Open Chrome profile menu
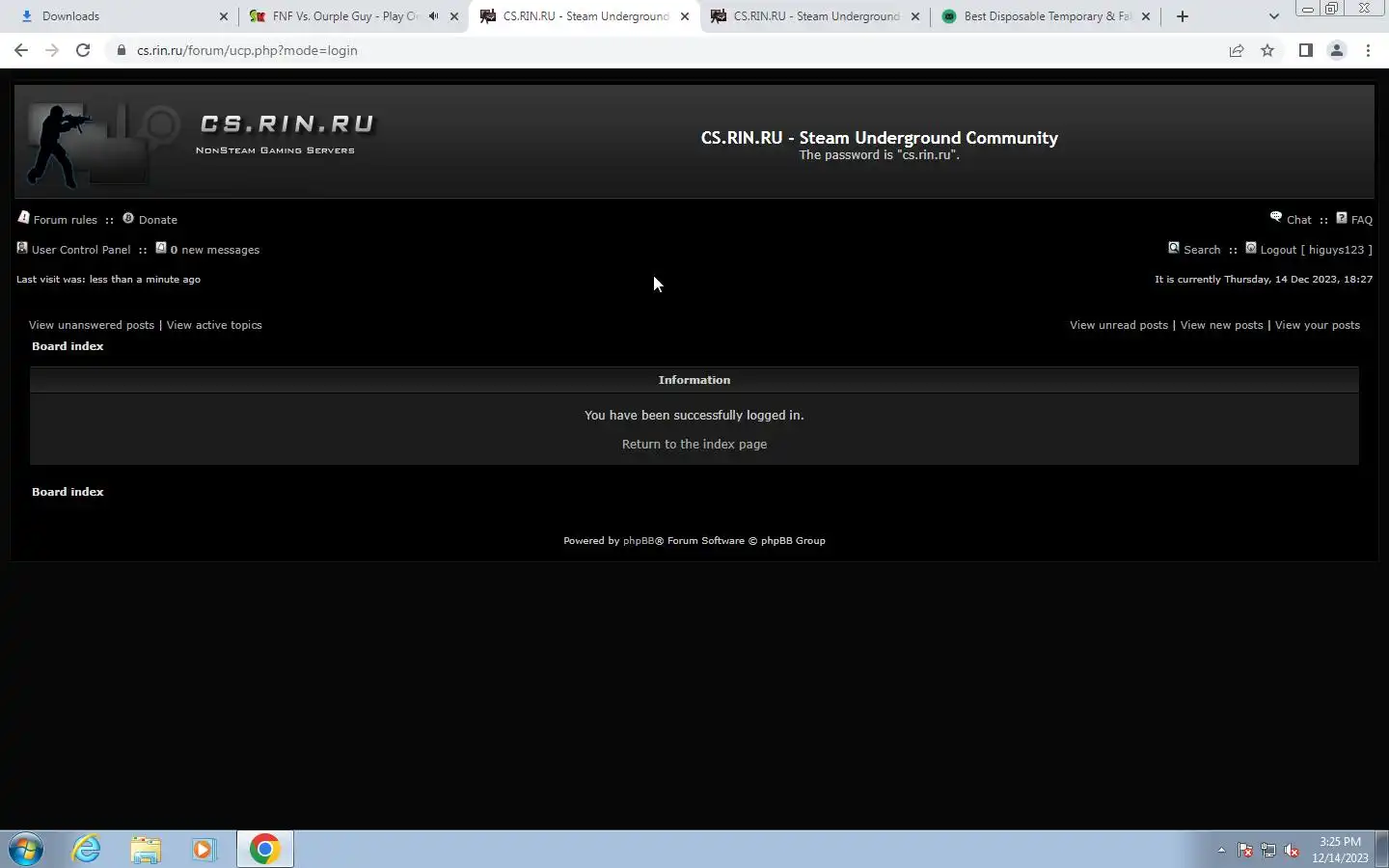Image resolution: width=1389 pixels, height=868 pixels. 1336,50
